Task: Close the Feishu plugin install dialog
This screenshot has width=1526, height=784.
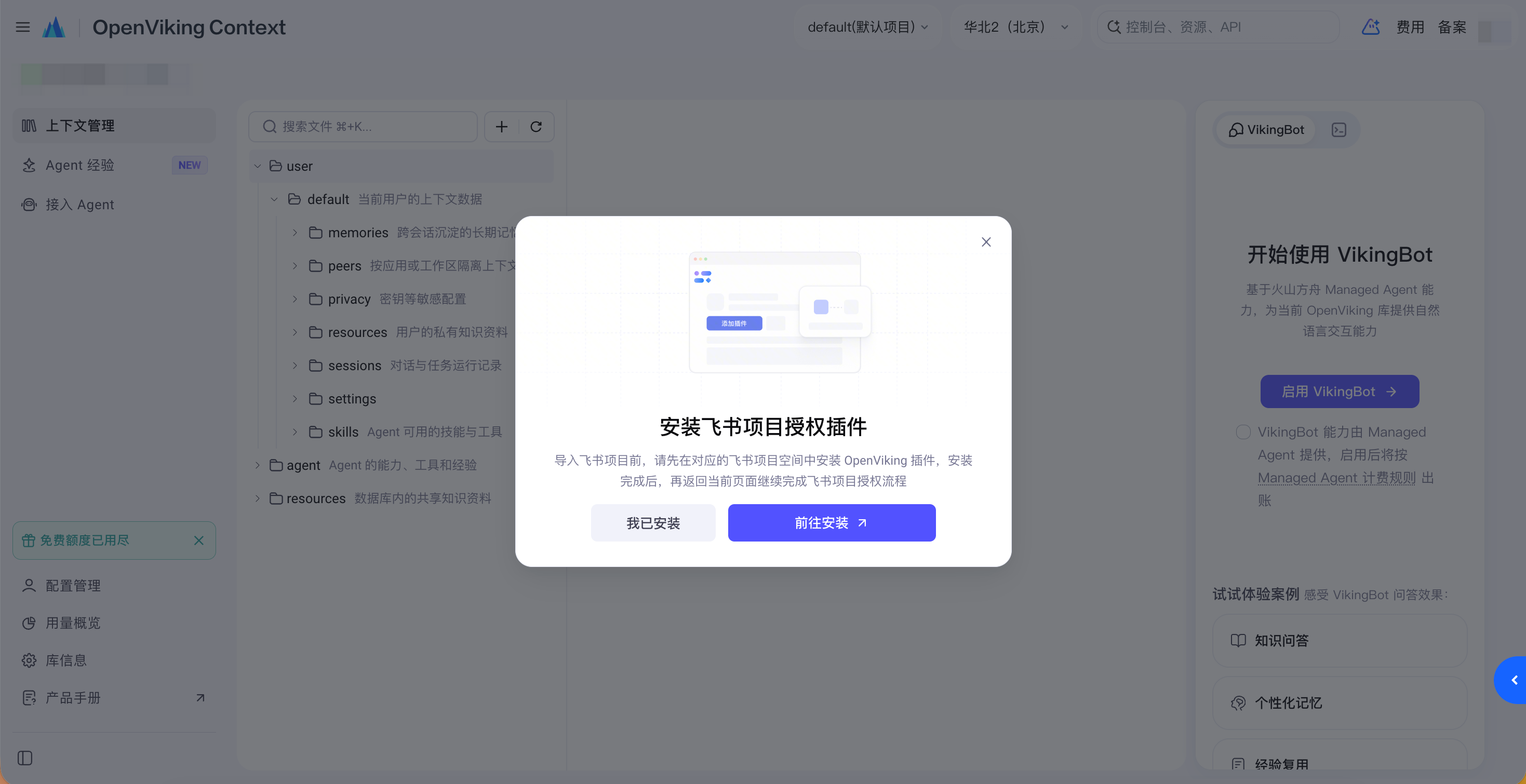Action: point(986,242)
